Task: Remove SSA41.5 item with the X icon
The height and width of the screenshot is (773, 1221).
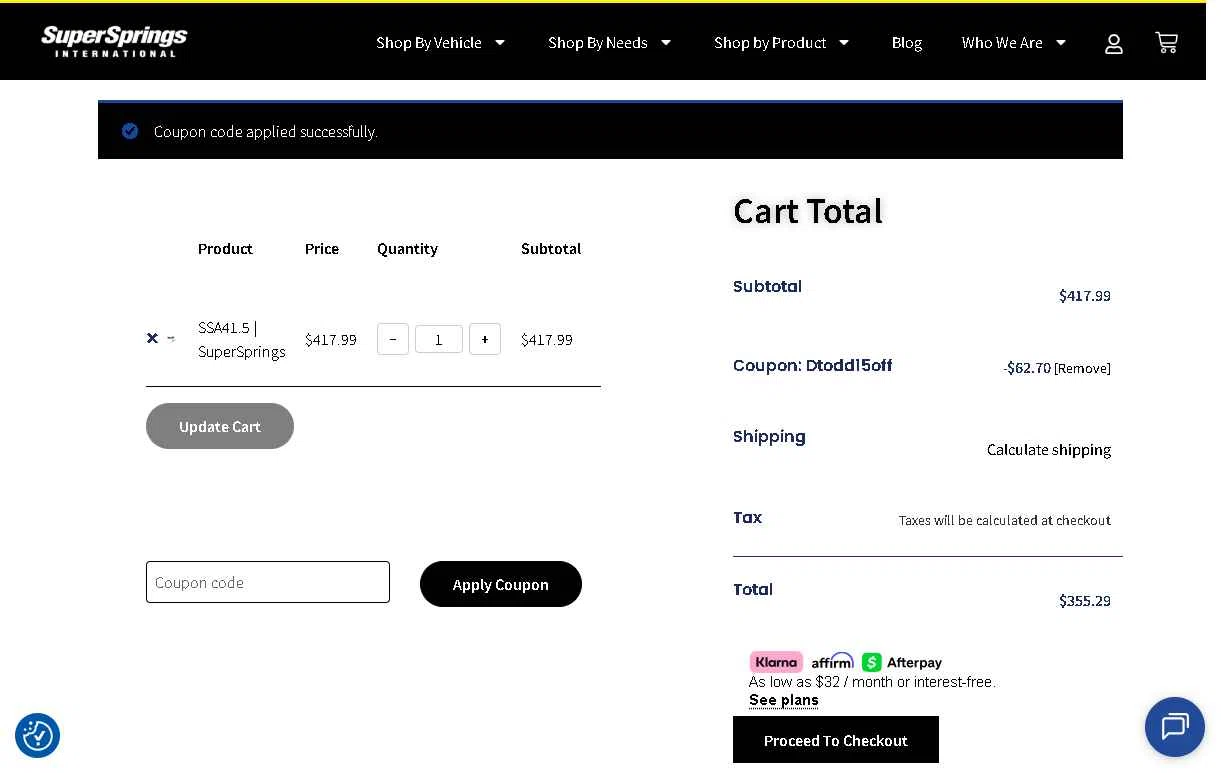Action: pos(152,338)
